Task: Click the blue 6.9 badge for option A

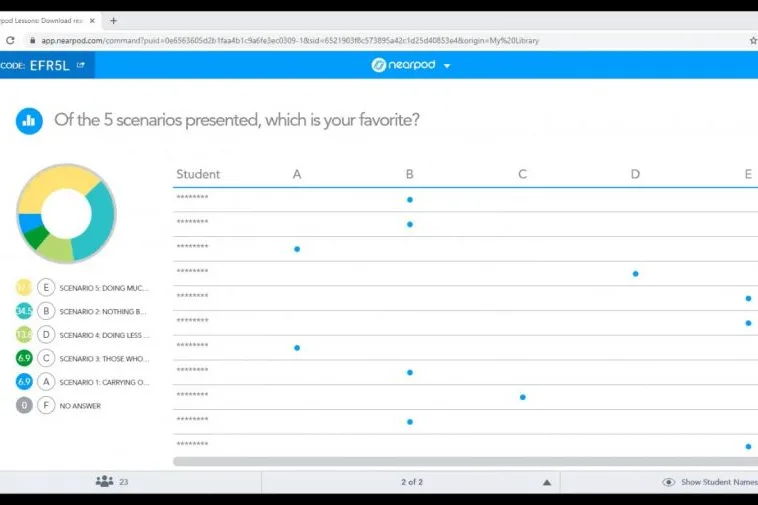Action: pyautogui.click(x=24, y=382)
